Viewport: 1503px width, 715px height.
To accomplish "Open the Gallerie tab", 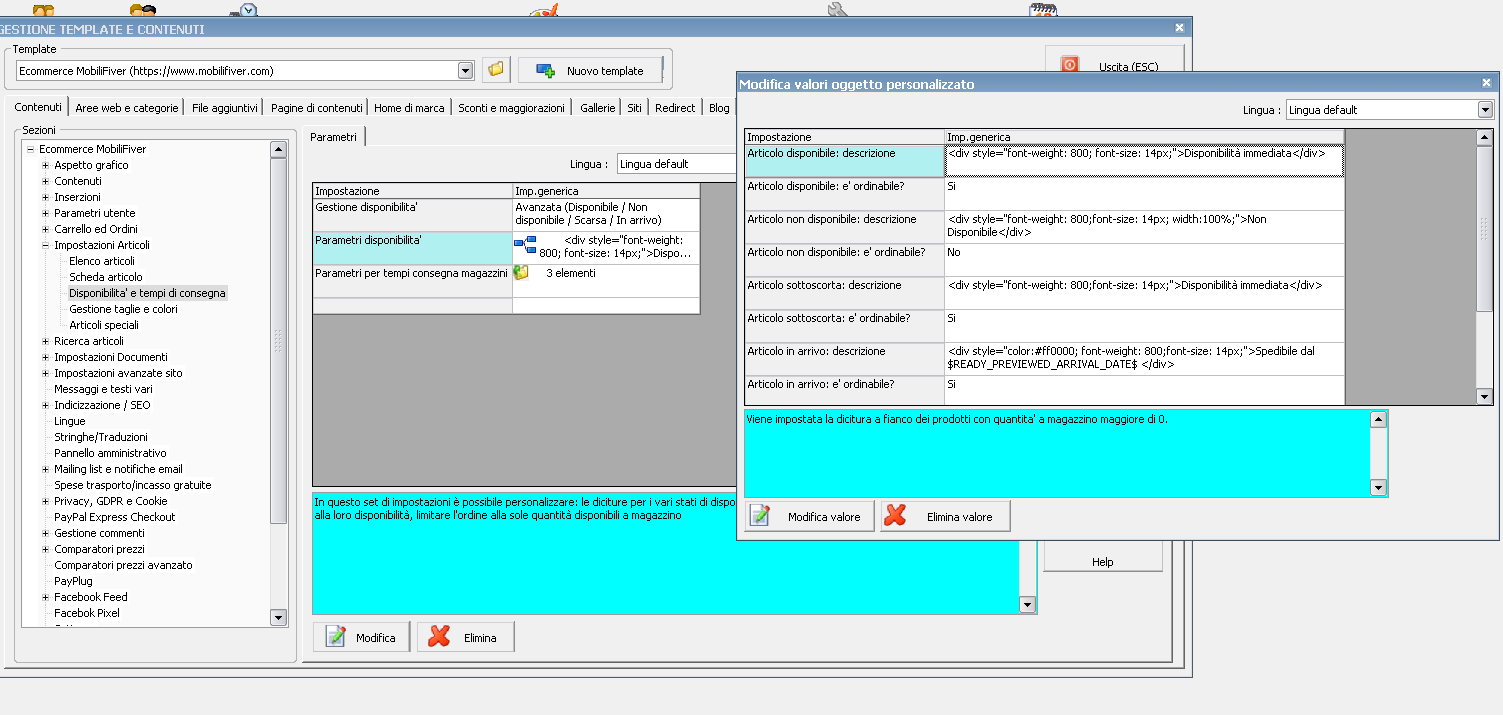I will 597,108.
